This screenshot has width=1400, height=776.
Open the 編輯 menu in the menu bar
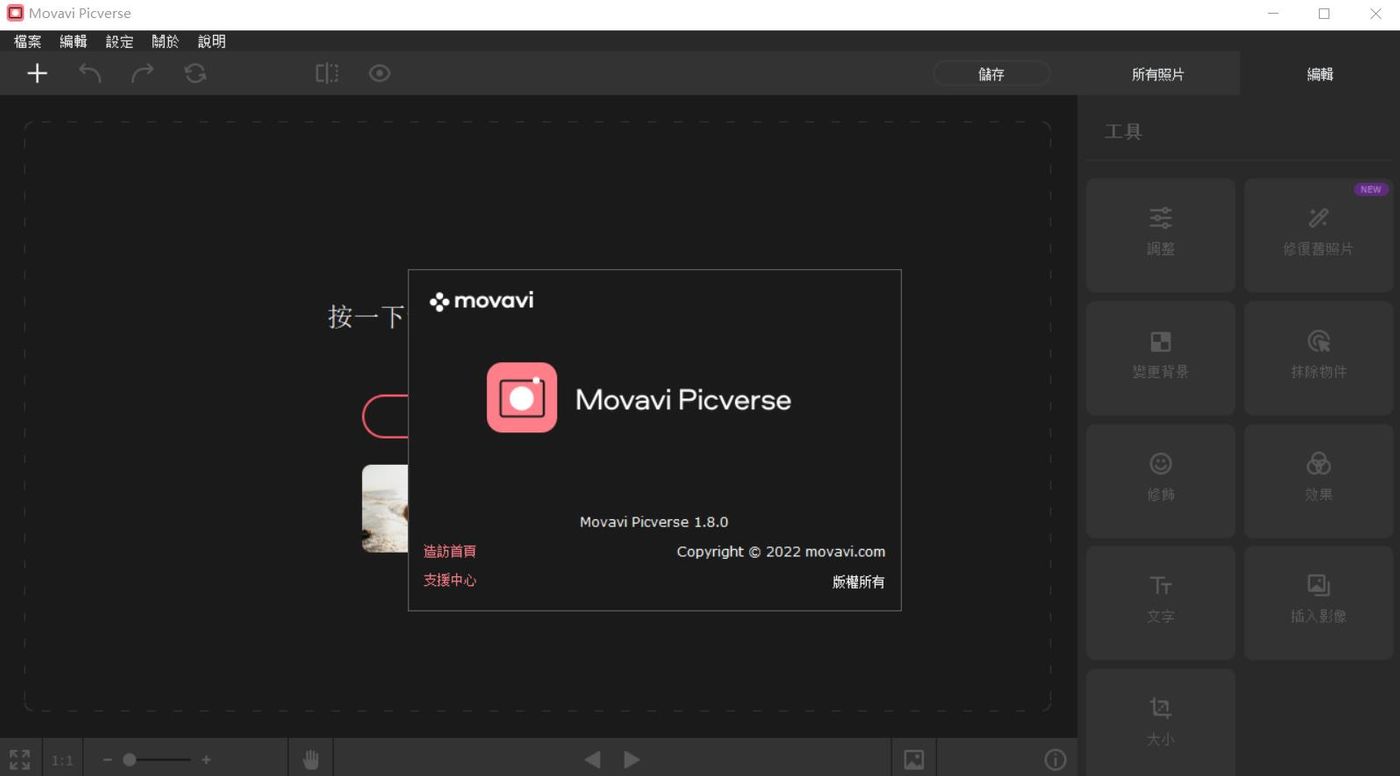tap(73, 41)
